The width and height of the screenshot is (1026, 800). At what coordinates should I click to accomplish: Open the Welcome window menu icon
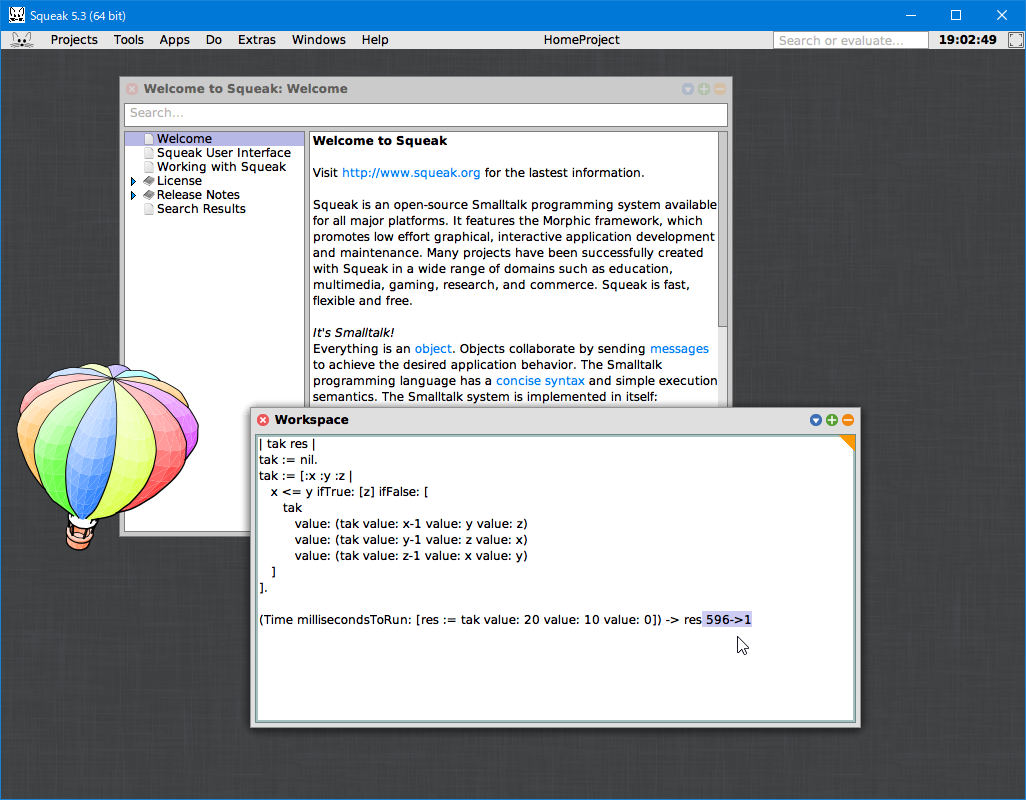688,89
